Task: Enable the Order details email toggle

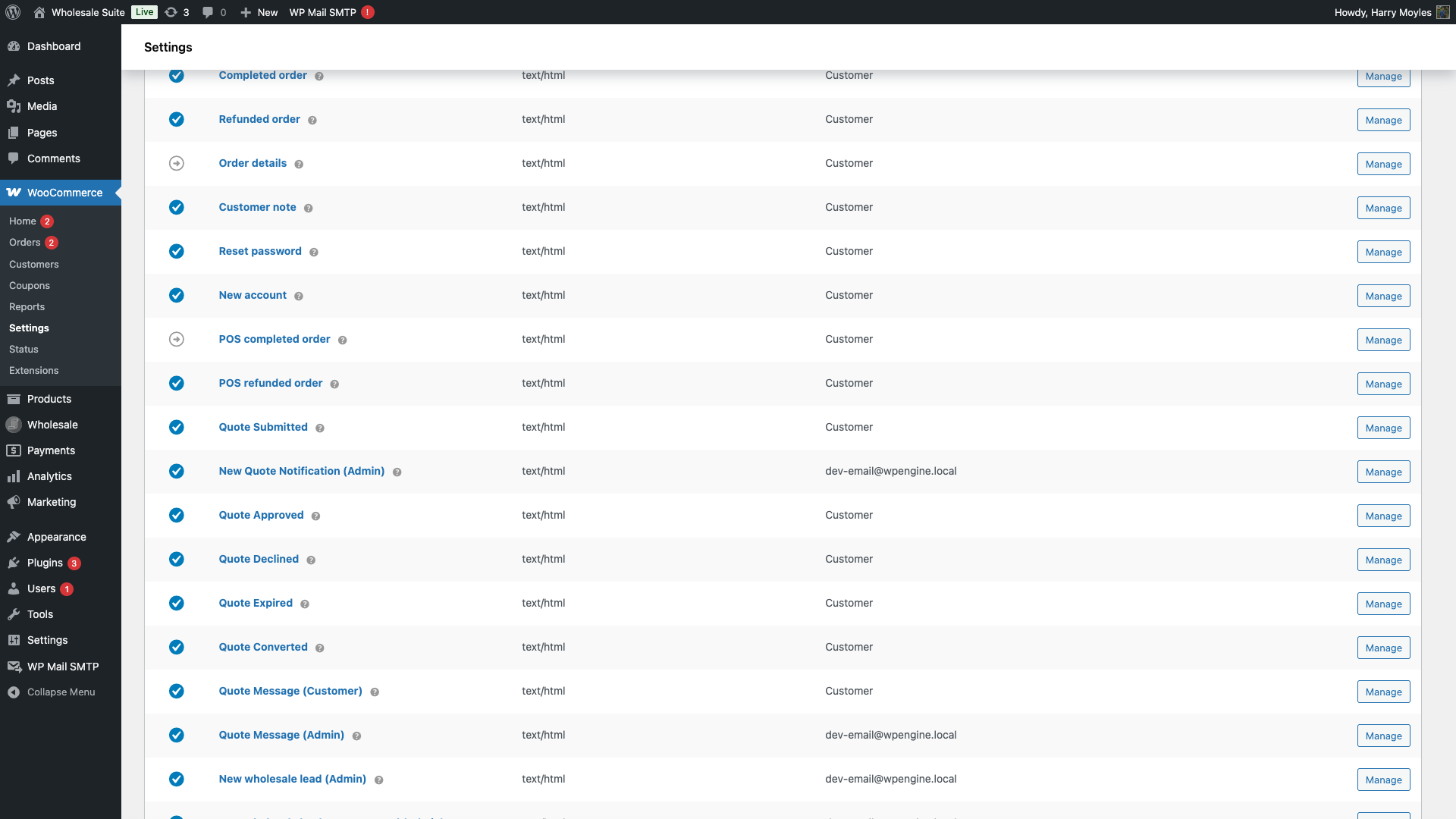Action: [176, 163]
